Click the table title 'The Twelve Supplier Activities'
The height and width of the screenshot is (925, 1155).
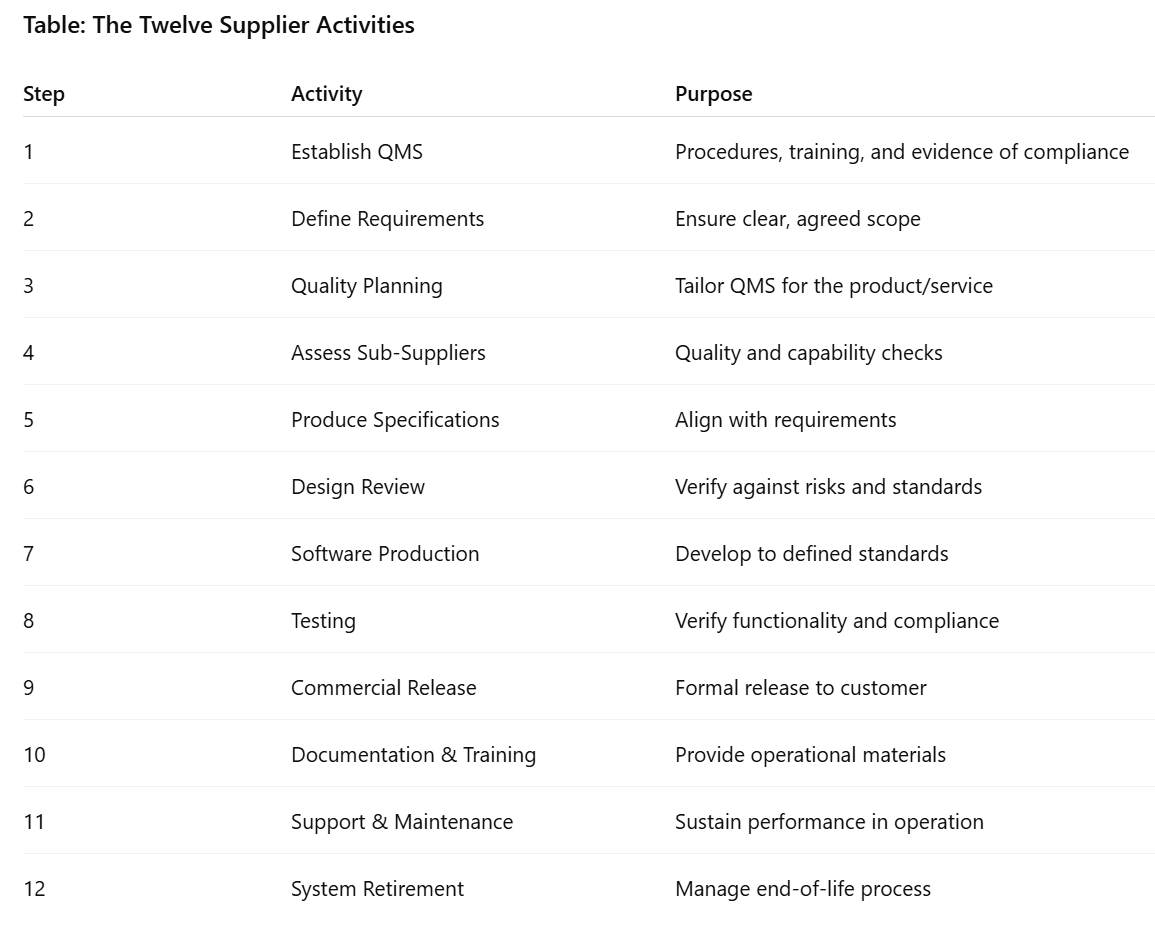pos(218,26)
